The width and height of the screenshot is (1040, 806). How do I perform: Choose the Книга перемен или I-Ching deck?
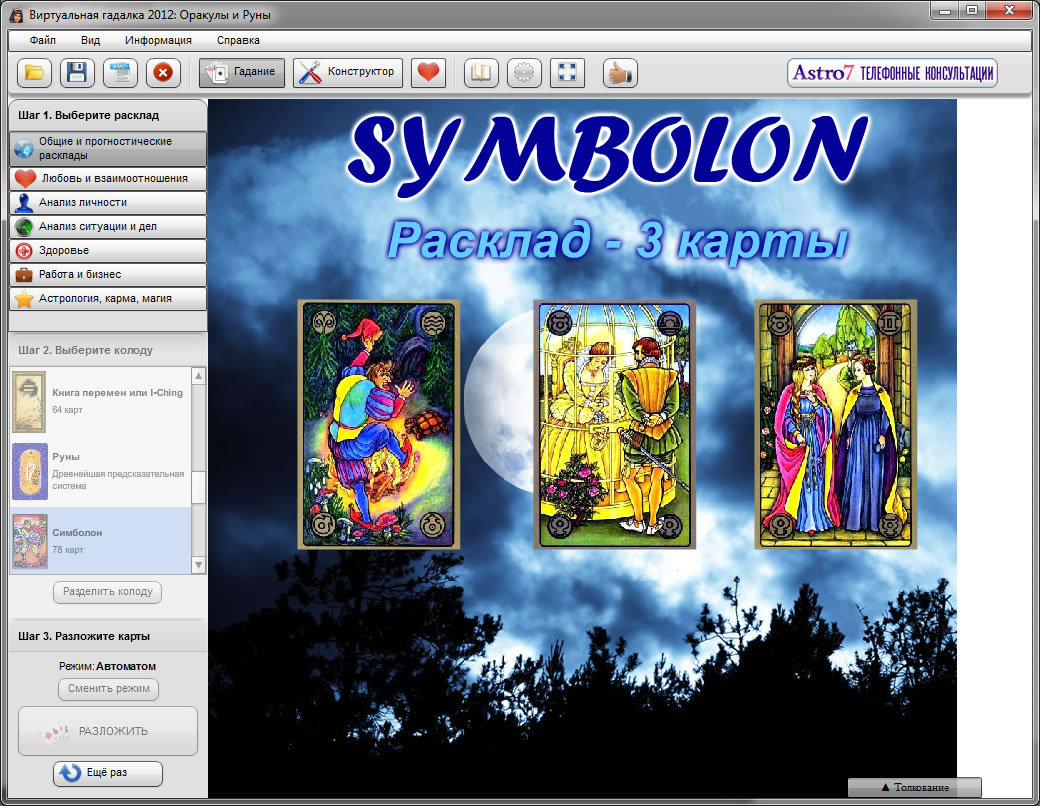101,401
